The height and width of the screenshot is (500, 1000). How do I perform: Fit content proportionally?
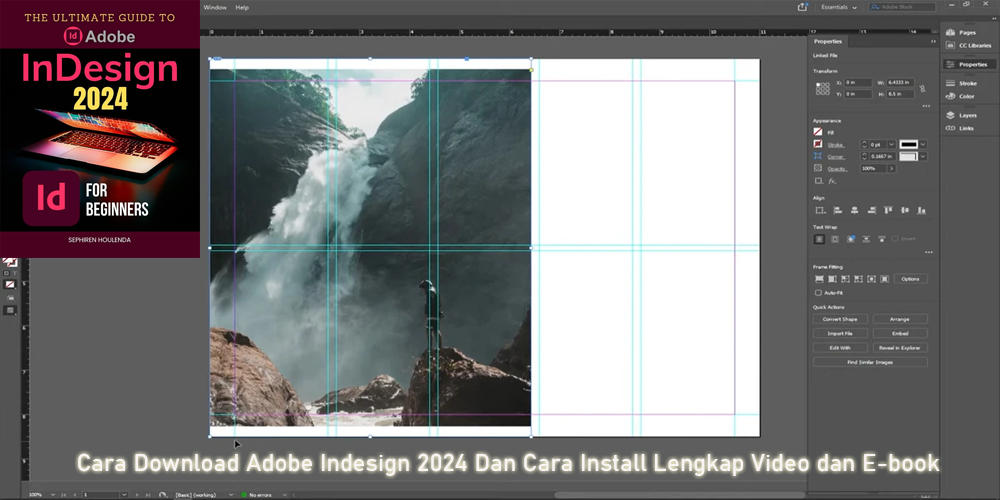pos(832,279)
